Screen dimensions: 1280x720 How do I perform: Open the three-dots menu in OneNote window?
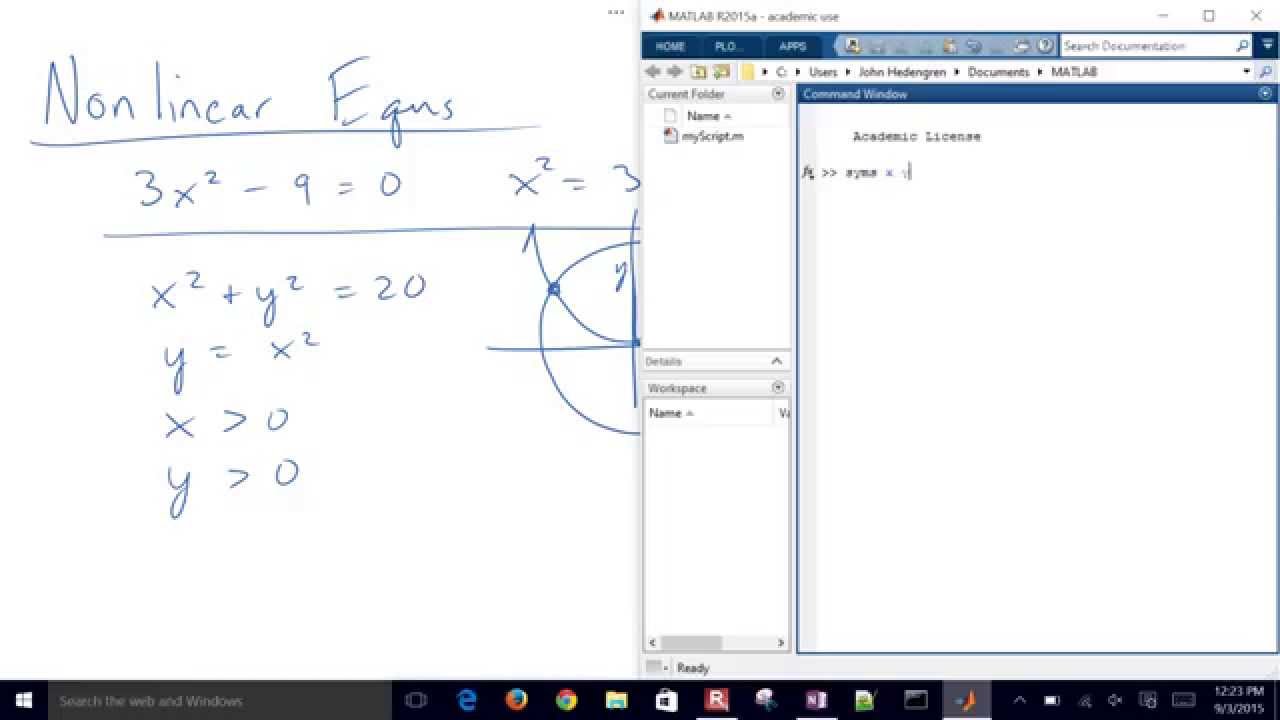click(x=616, y=13)
